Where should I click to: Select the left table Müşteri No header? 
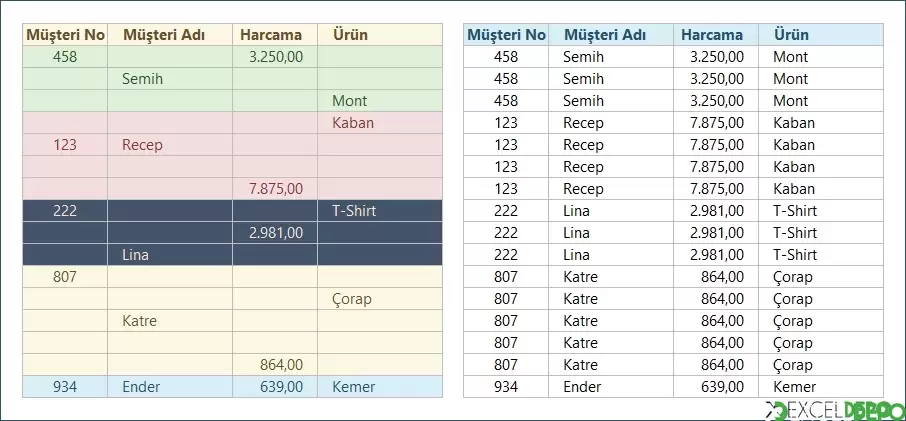click(x=65, y=35)
